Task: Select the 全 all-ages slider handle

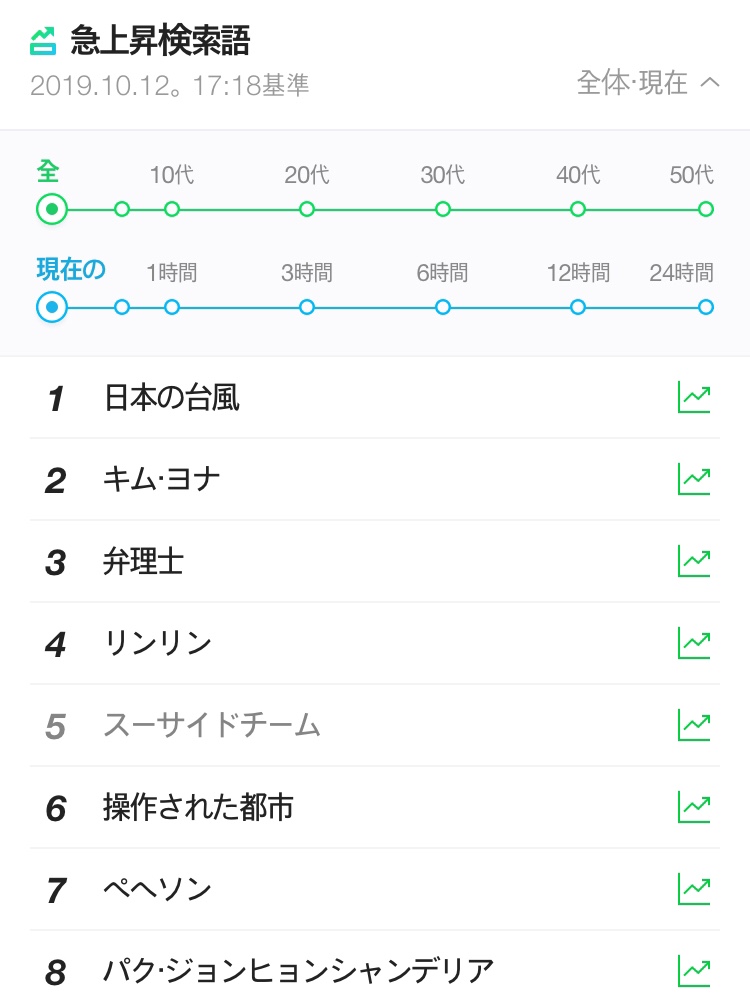Action: tap(52, 209)
